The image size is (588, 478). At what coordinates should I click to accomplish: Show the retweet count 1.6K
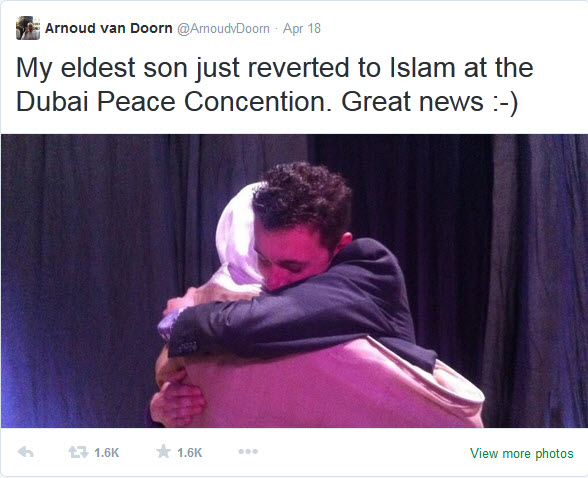click(107, 453)
